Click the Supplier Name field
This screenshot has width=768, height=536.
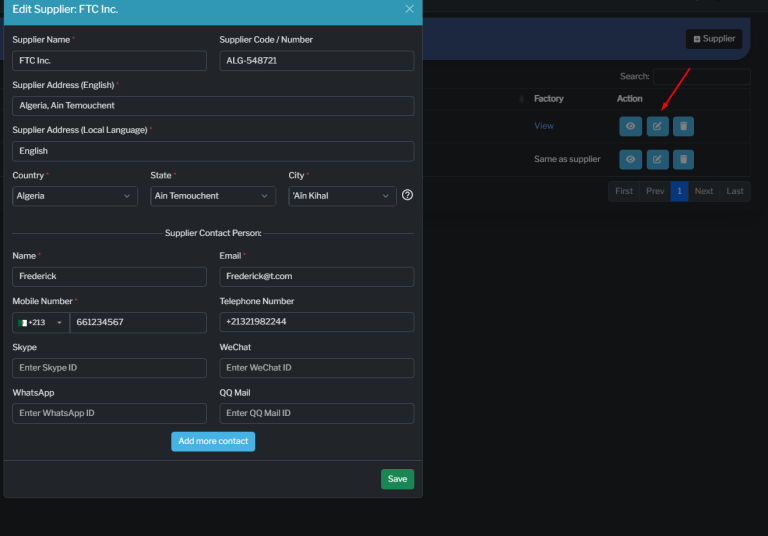point(109,61)
